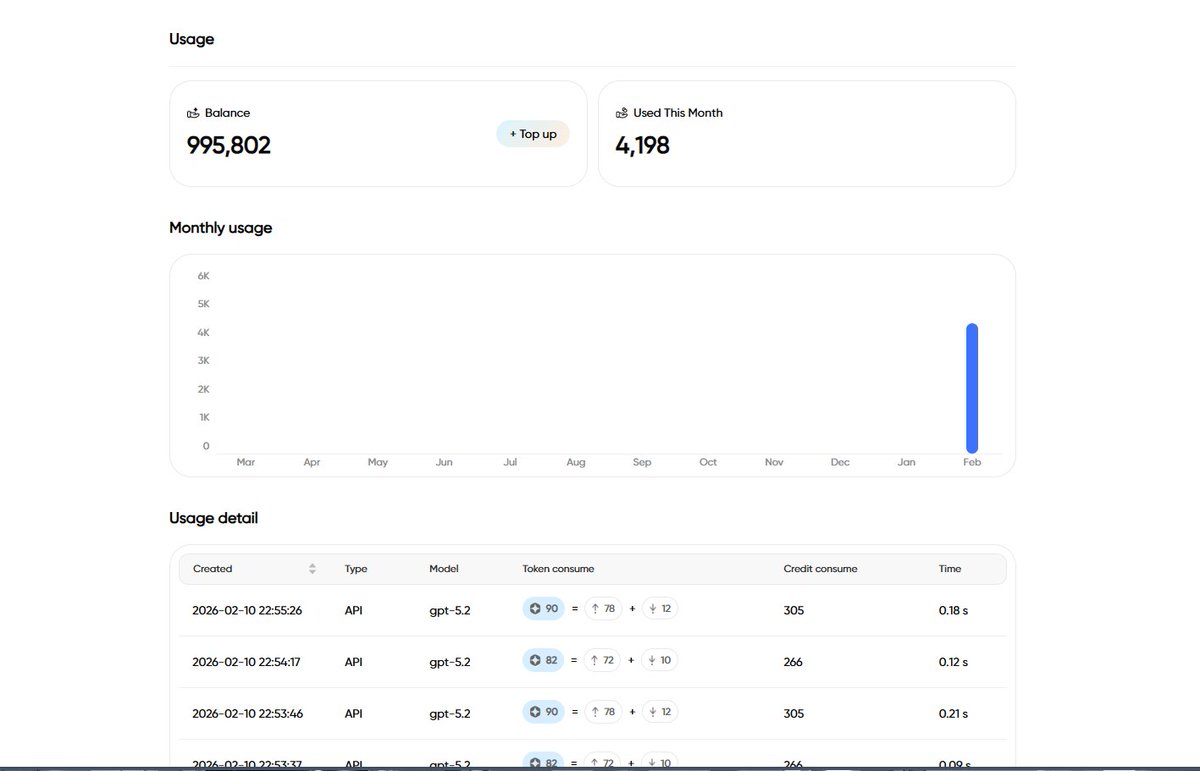Click input tokens 72 in 22:54:17 row
The width and height of the screenshot is (1200, 771).
(603, 660)
